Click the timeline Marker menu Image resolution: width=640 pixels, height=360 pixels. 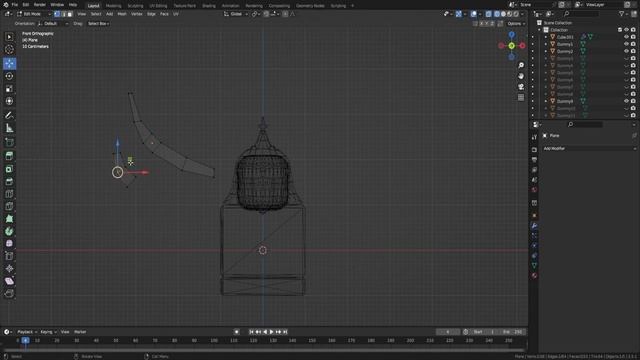(x=80, y=332)
